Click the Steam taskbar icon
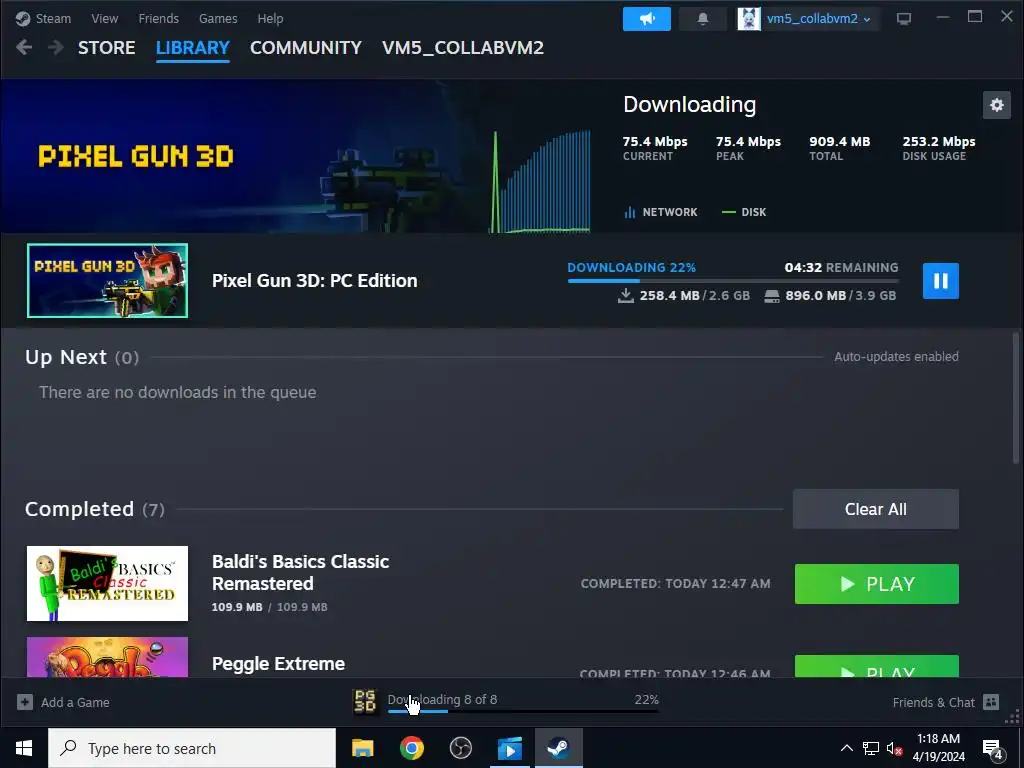Image resolution: width=1024 pixels, height=768 pixels. 558,748
